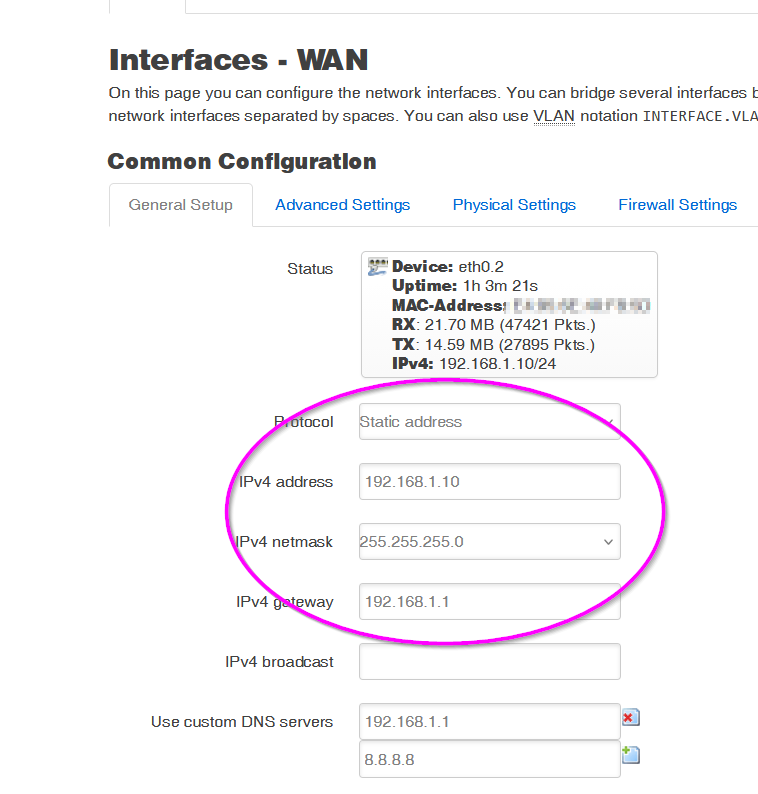This screenshot has width=758, height=794.
Task: Click the Common Configuration section heading
Action: tap(242, 162)
